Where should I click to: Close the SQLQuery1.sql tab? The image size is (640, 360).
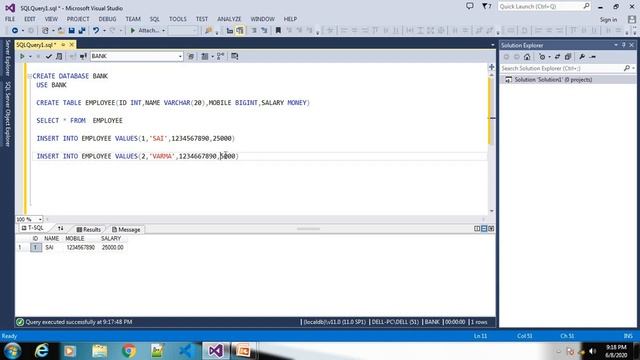pyautogui.click(x=72, y=44)
